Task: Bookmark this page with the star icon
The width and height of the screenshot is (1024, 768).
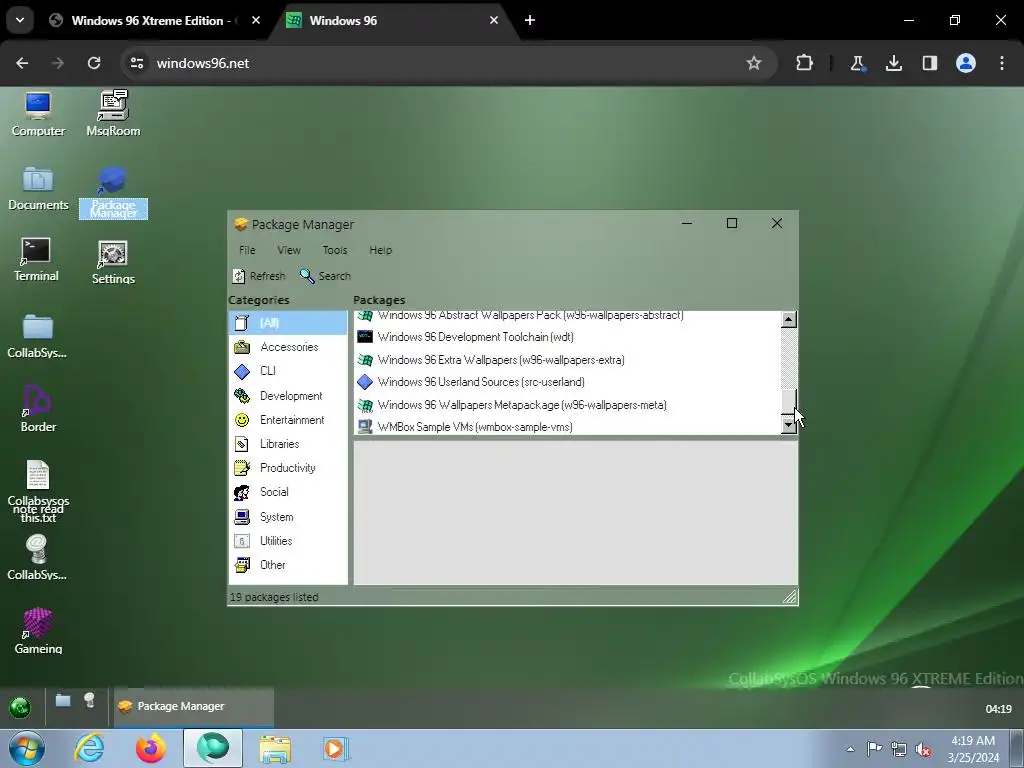Action: 754,63
